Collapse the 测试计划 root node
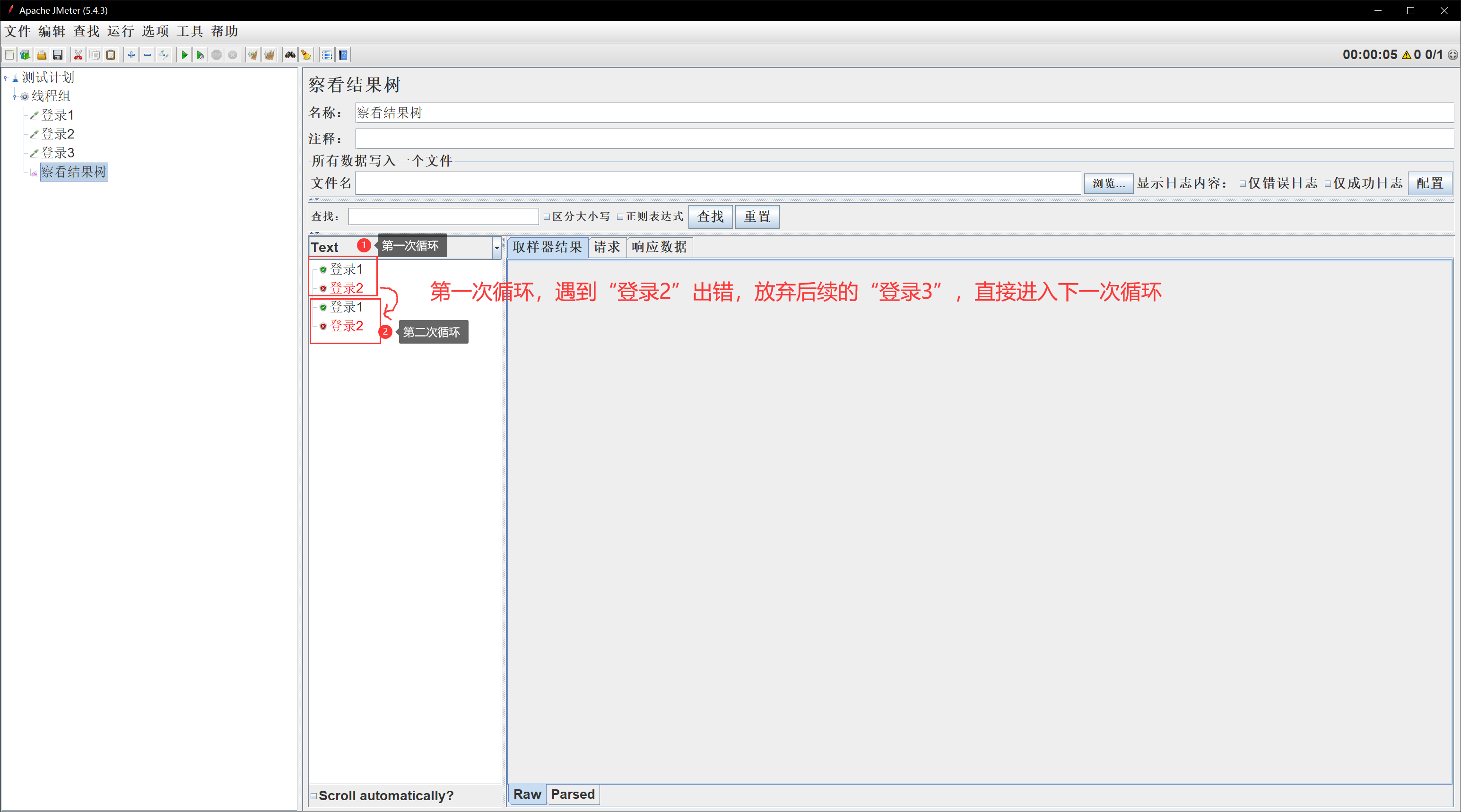This screenshot has height=812, width=1461. (x=6, y=78)
